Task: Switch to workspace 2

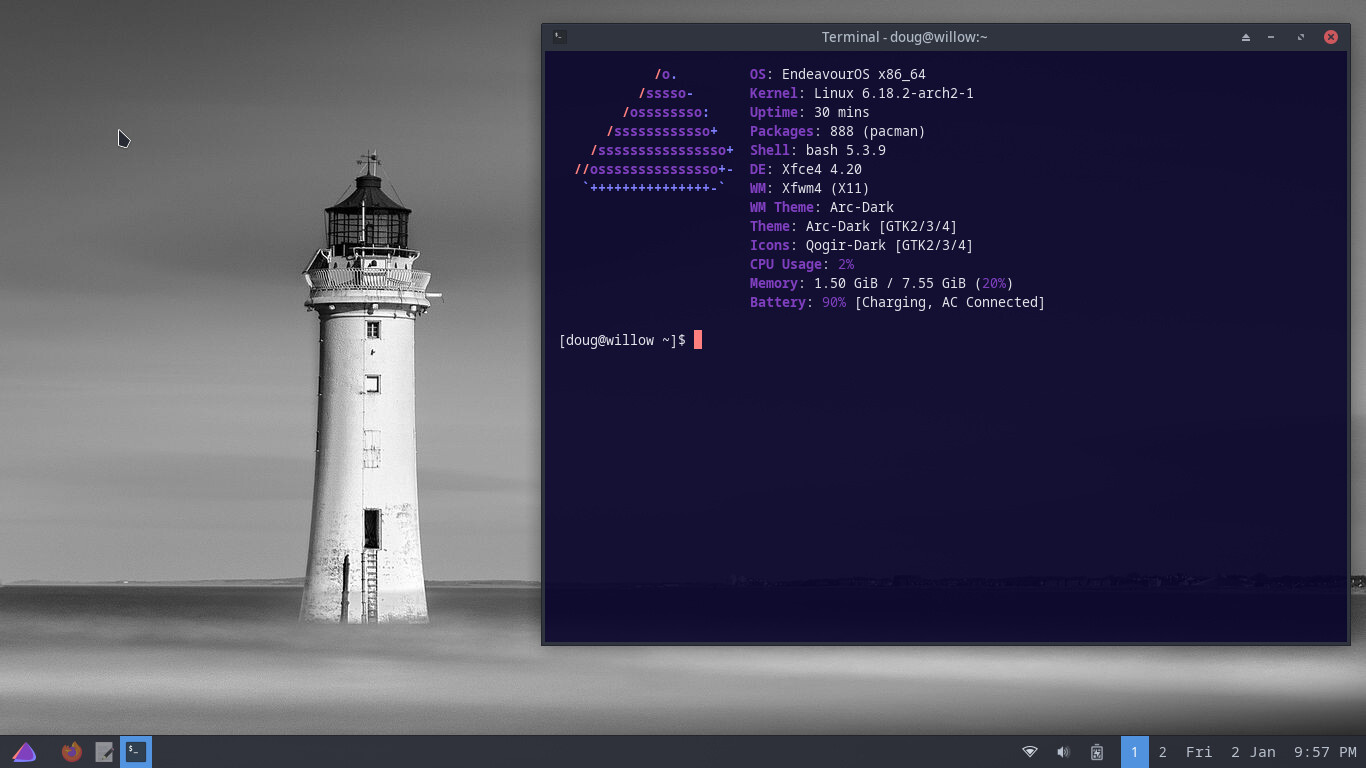Action: tap(1162, 752)
